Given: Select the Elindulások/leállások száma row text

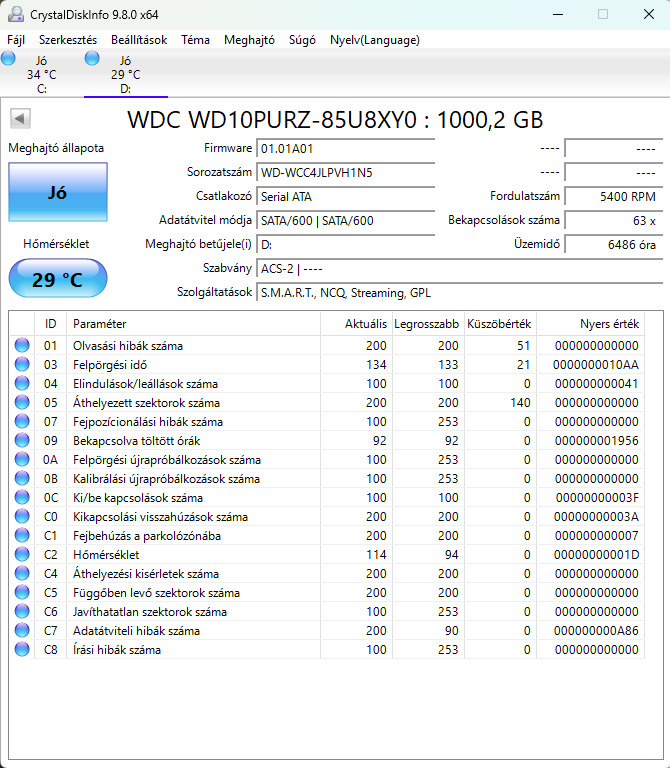Looking at the screenshot, I should pyautogui.click(x=145, y=384).
